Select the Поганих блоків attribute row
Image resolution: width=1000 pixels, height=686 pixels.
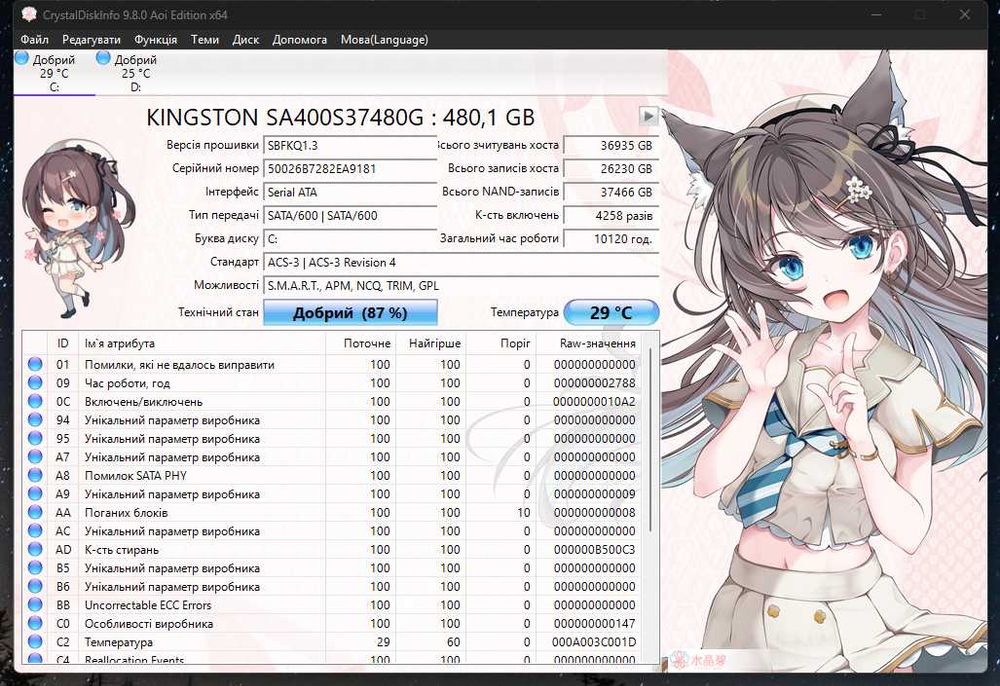click(332, 512)
